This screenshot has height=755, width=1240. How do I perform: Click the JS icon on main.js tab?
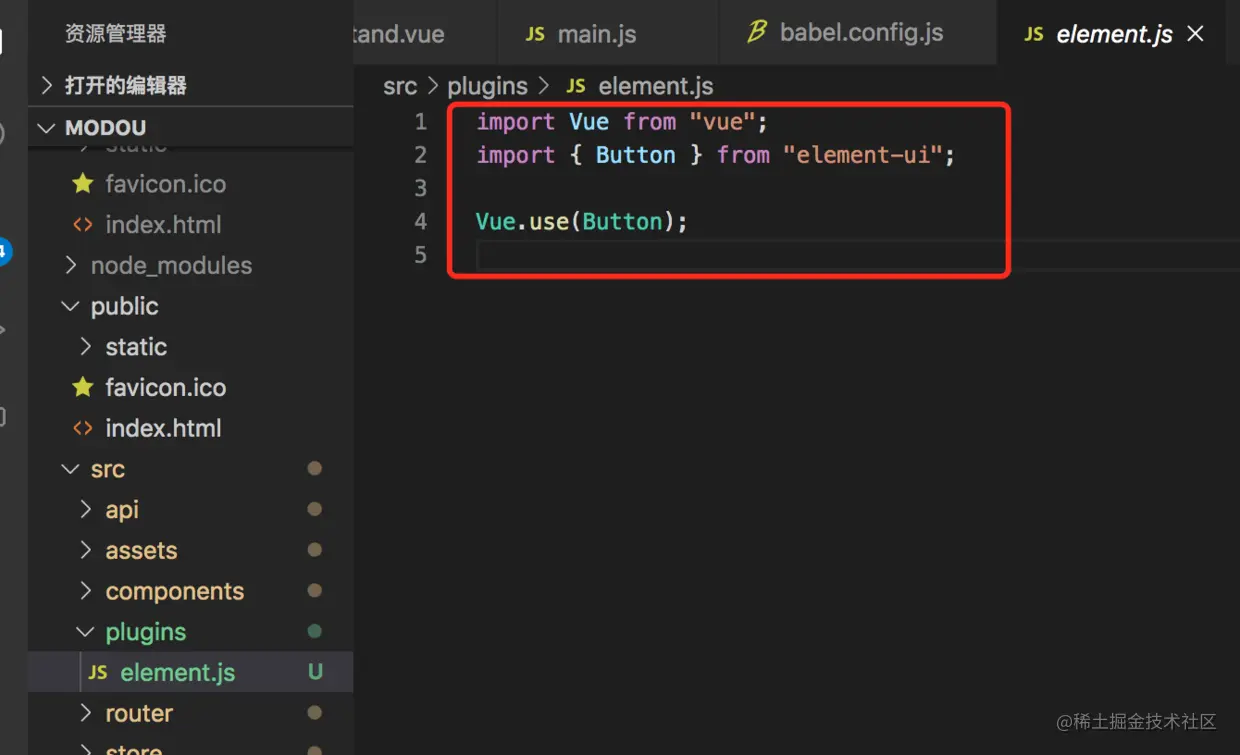tap(535, 34)
